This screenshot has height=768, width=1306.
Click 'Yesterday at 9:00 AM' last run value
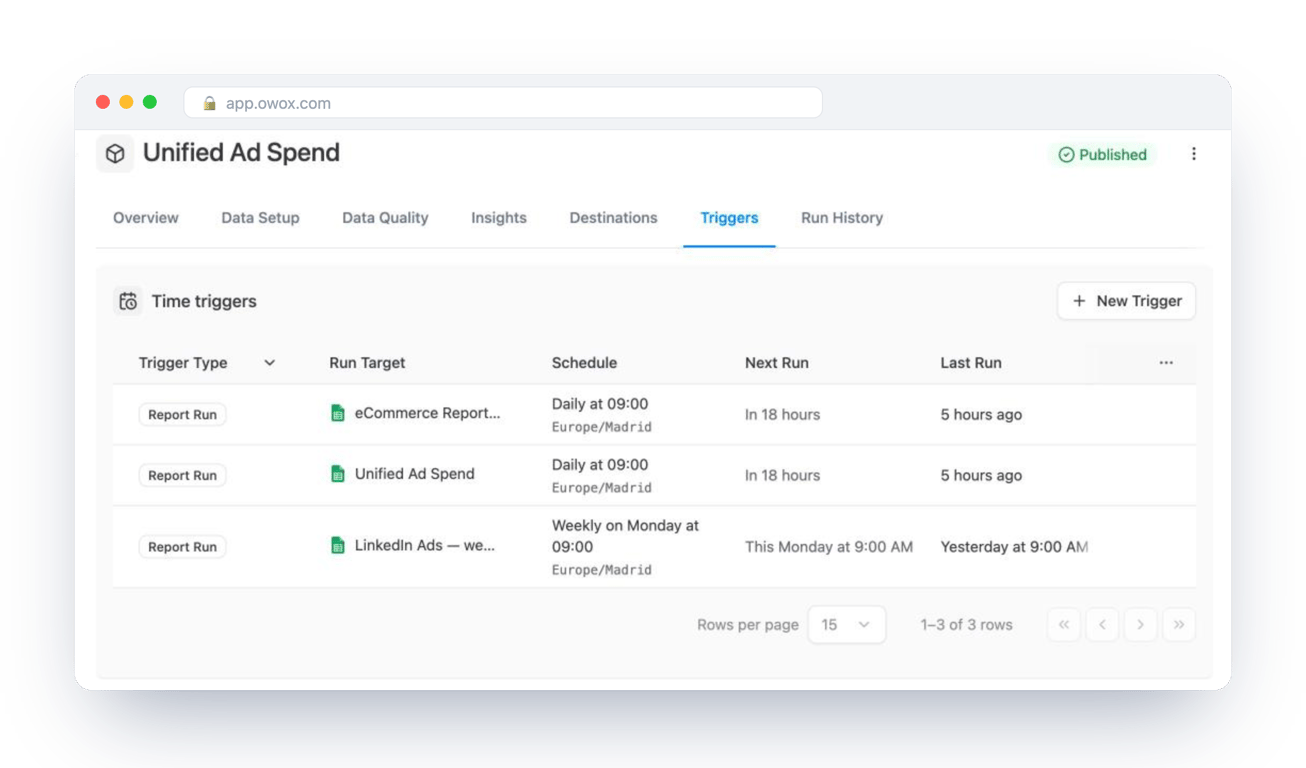[1014, 547]
